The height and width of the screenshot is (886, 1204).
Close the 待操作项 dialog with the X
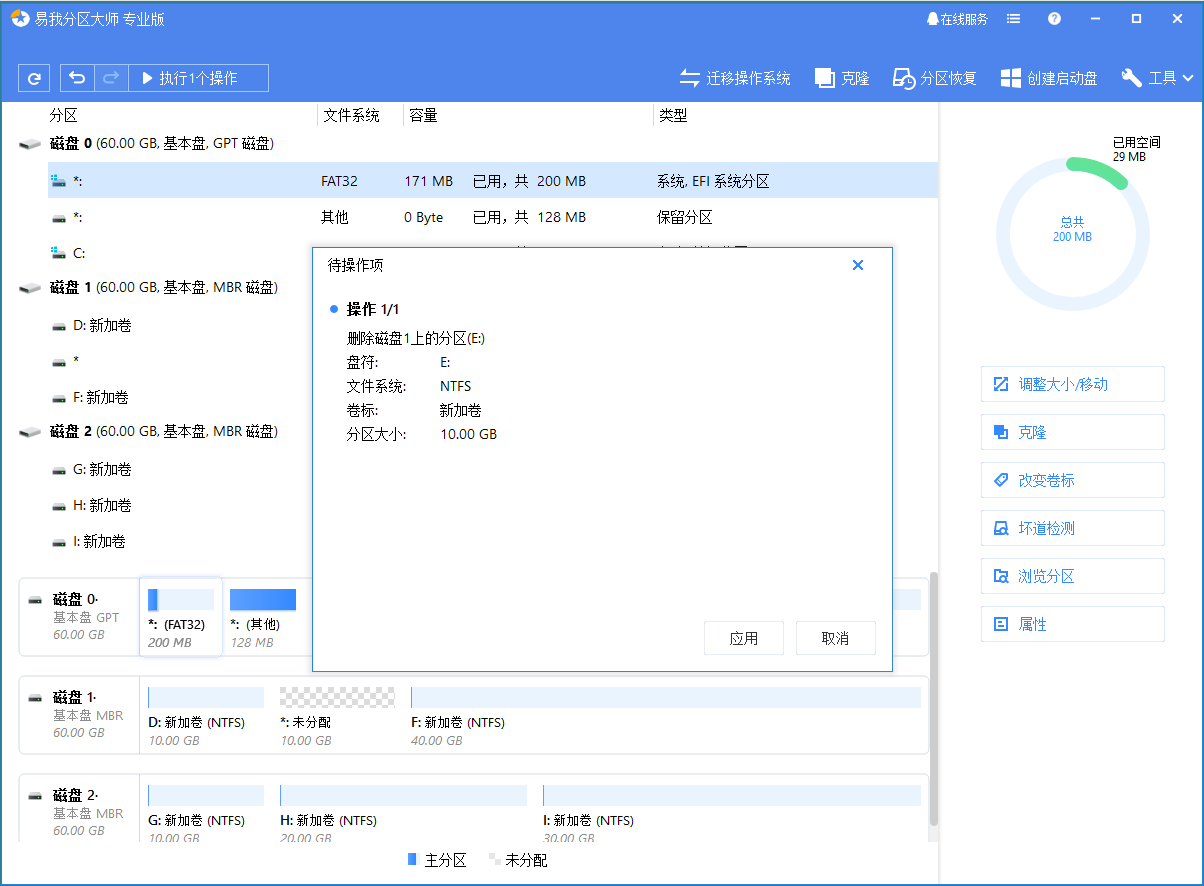tap(858, 265)
